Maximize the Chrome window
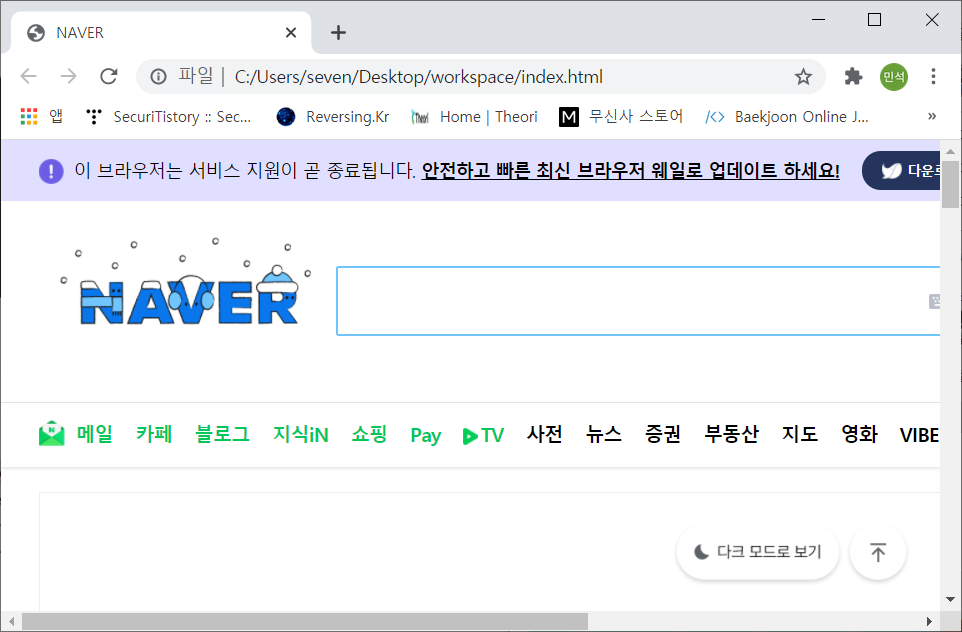The width and height of the screenshot is (962, 632). tap(874, 20)
